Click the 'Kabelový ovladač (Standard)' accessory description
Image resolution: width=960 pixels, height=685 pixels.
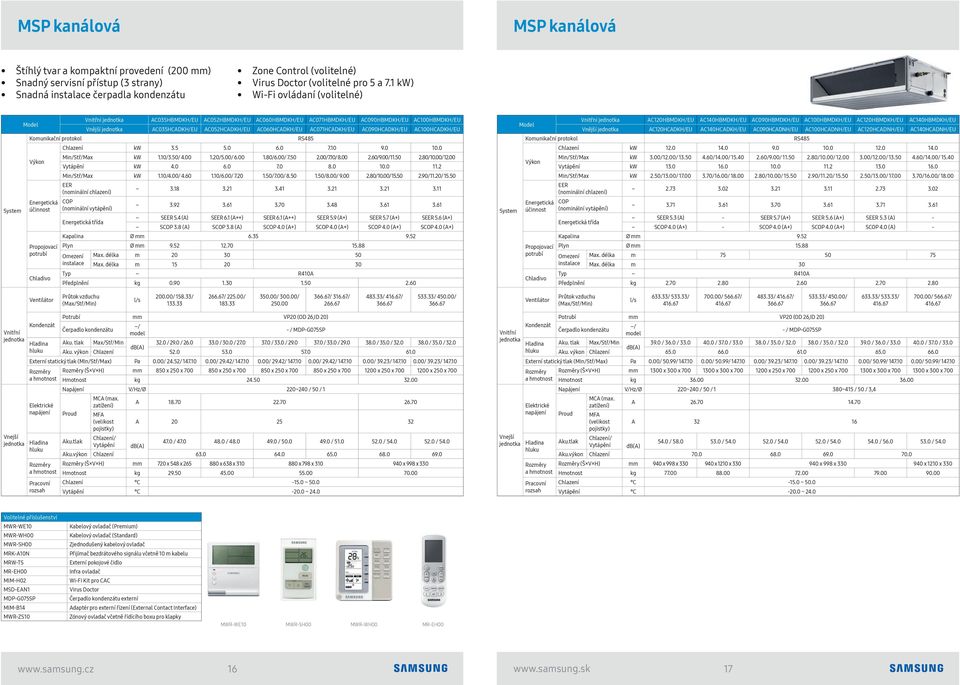coord(103,536)
